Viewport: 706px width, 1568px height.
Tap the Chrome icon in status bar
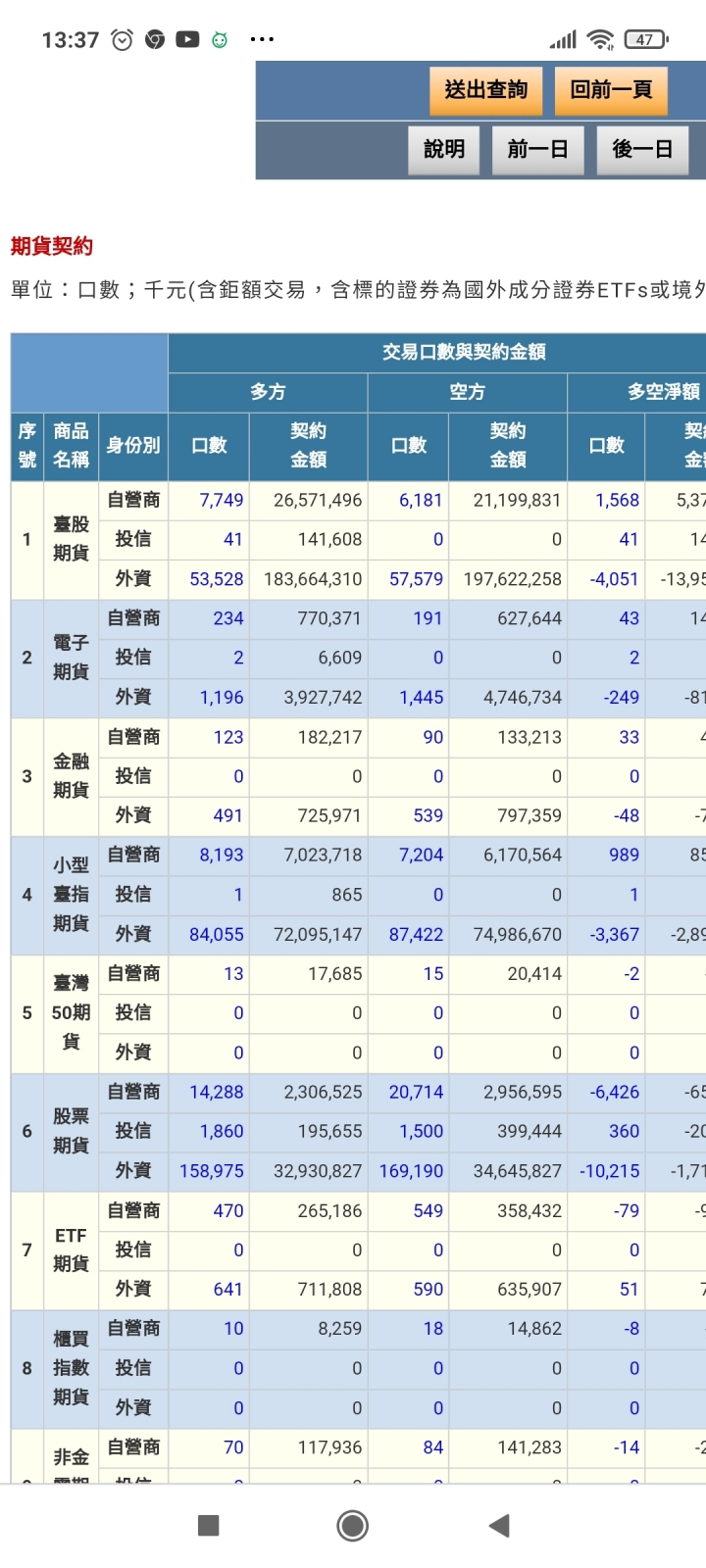155,40
